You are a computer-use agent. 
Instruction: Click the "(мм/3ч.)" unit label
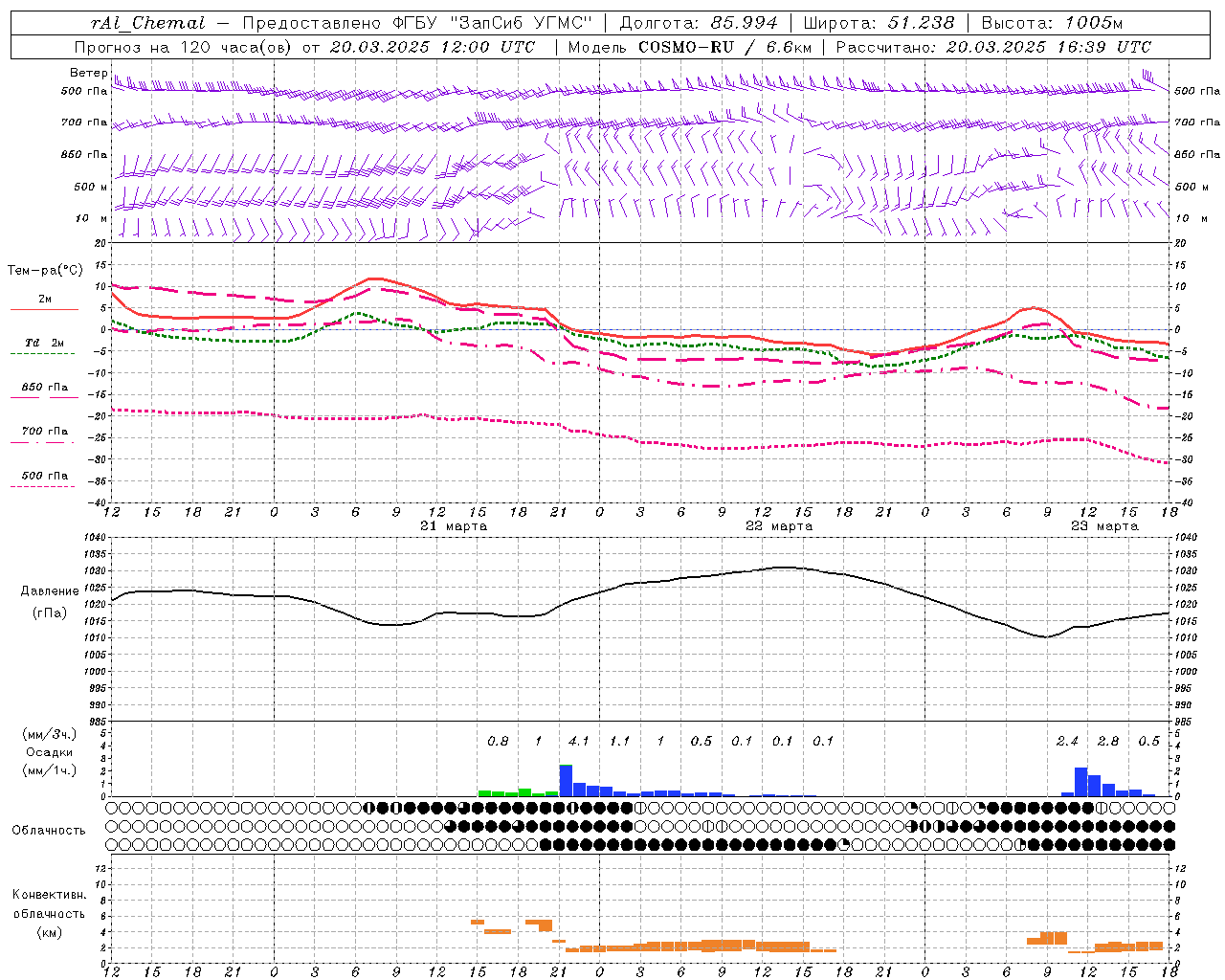(x=50, y=734)
